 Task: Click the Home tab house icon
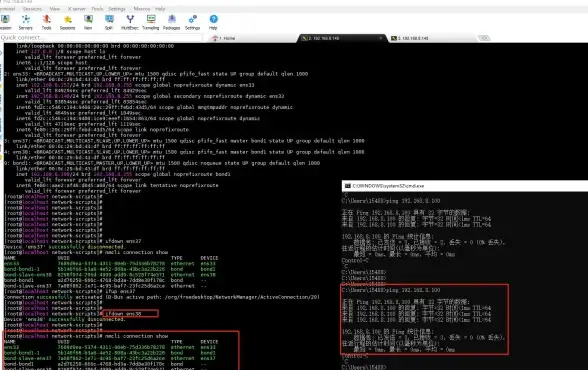[x=215, y=38]
